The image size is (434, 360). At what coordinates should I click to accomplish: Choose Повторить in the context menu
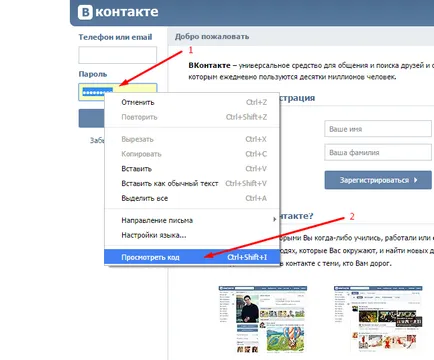(x=192, y=117)
